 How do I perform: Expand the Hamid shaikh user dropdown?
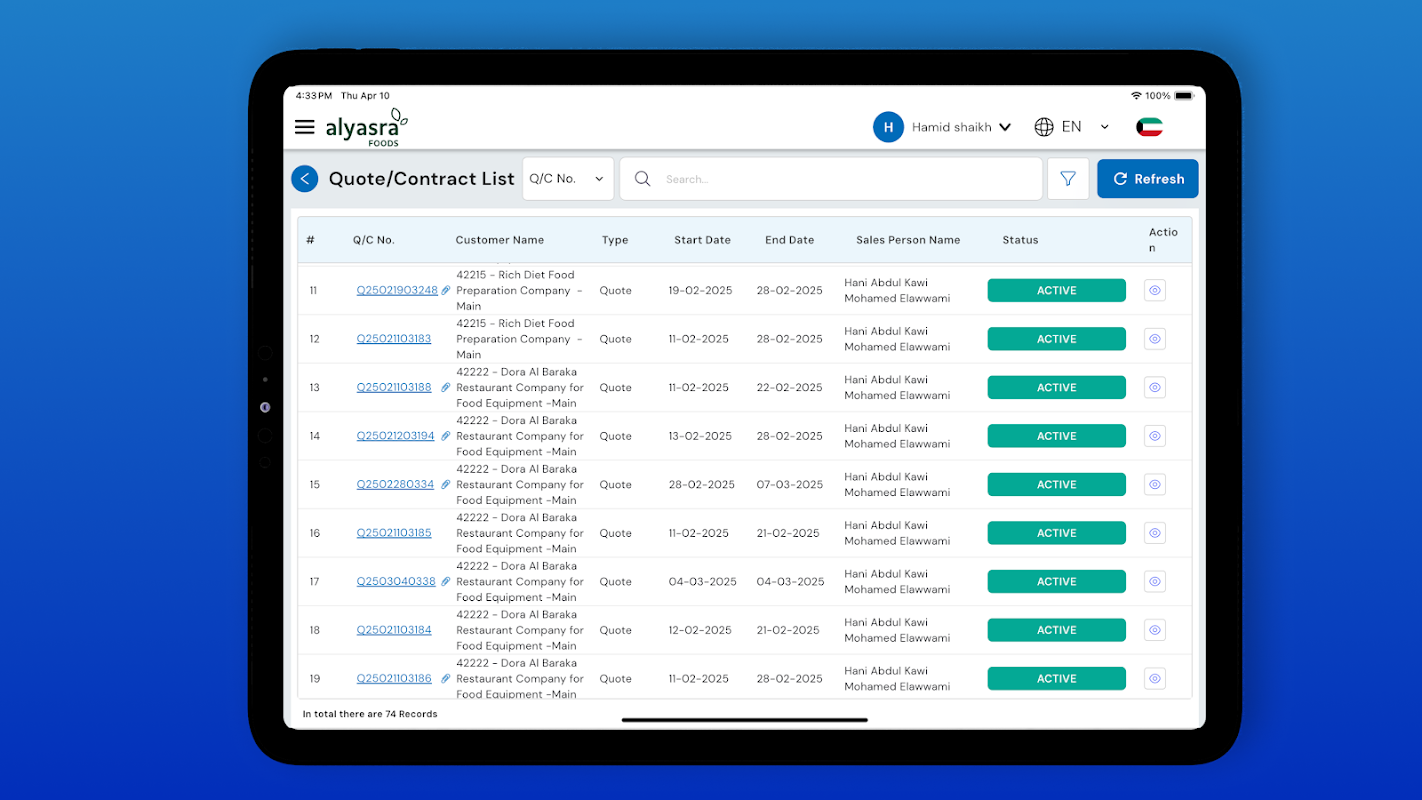point(1005,127)
